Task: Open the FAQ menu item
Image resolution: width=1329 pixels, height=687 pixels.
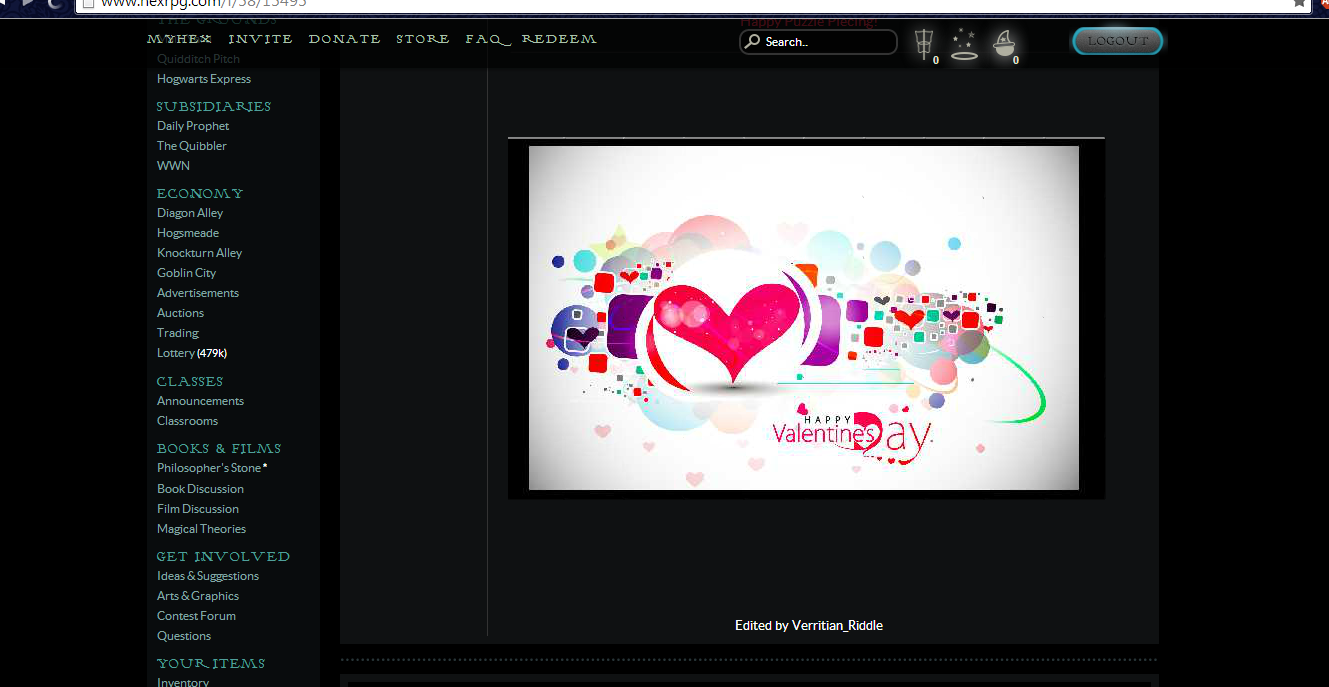Action: [487, 39]
